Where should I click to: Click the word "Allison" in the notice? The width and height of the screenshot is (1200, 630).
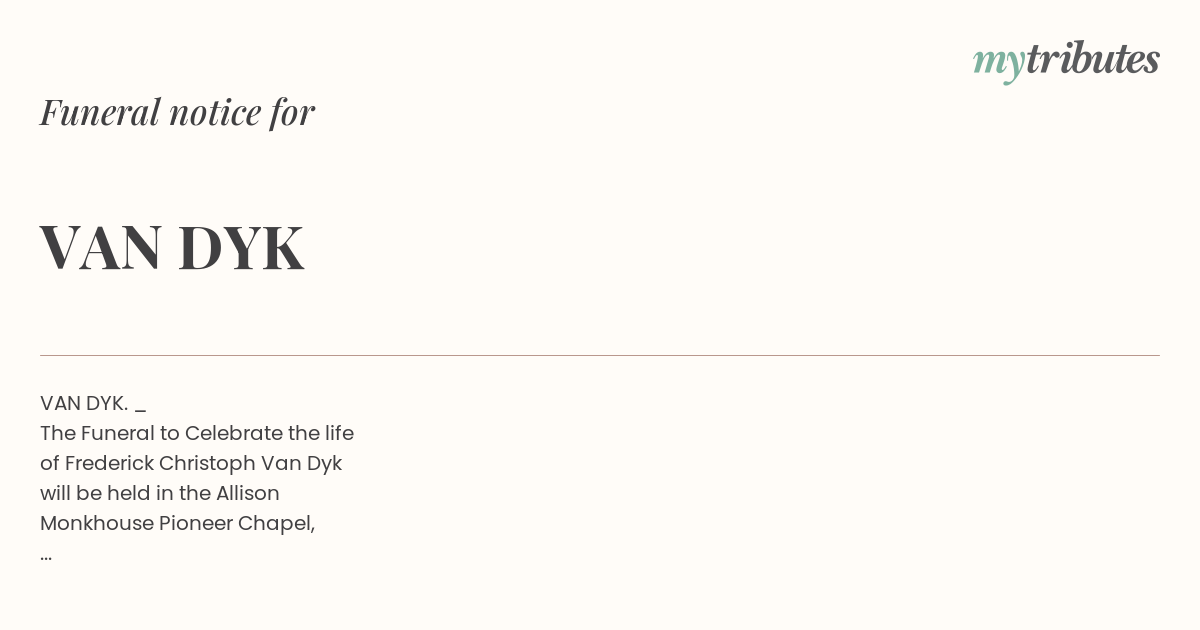coord(248,493)
